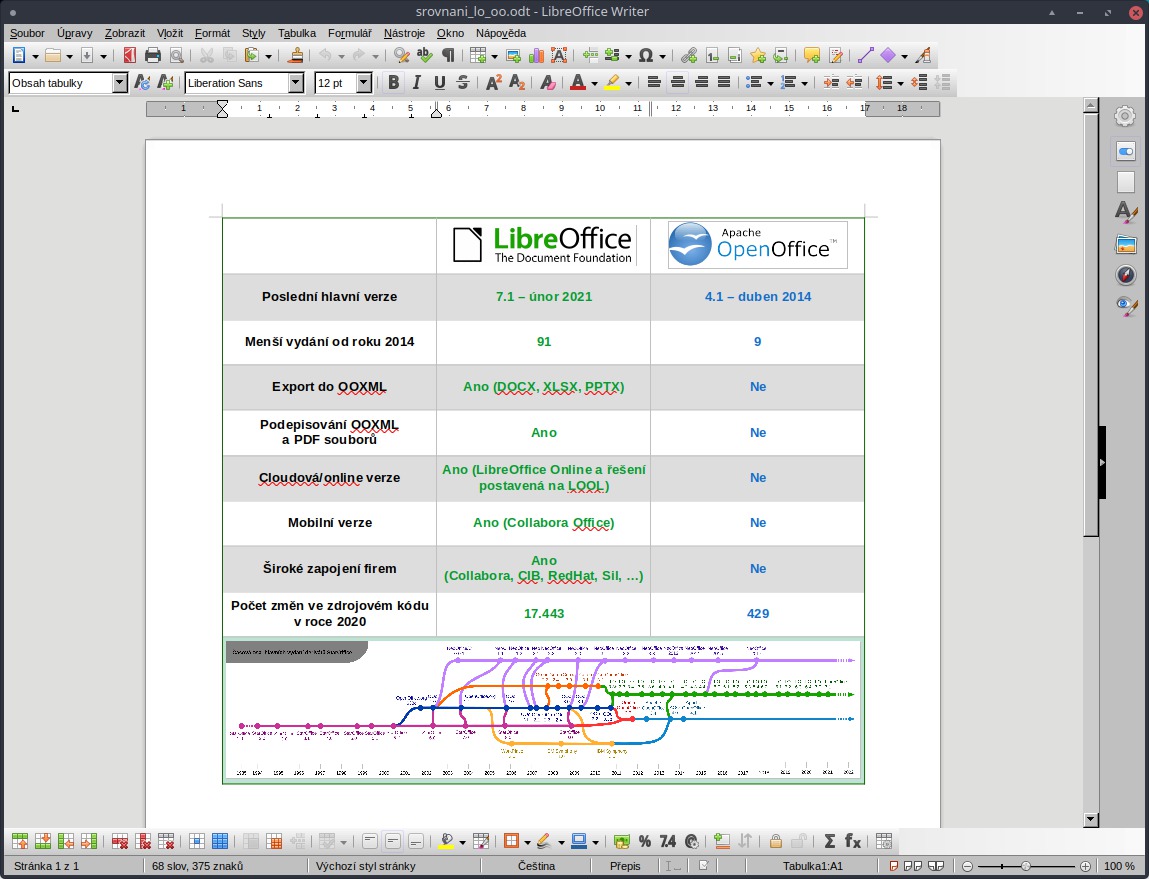The image size is (1149, 879).
Task: Open sidebar Properties panel icon
Action: point(1126,152)
